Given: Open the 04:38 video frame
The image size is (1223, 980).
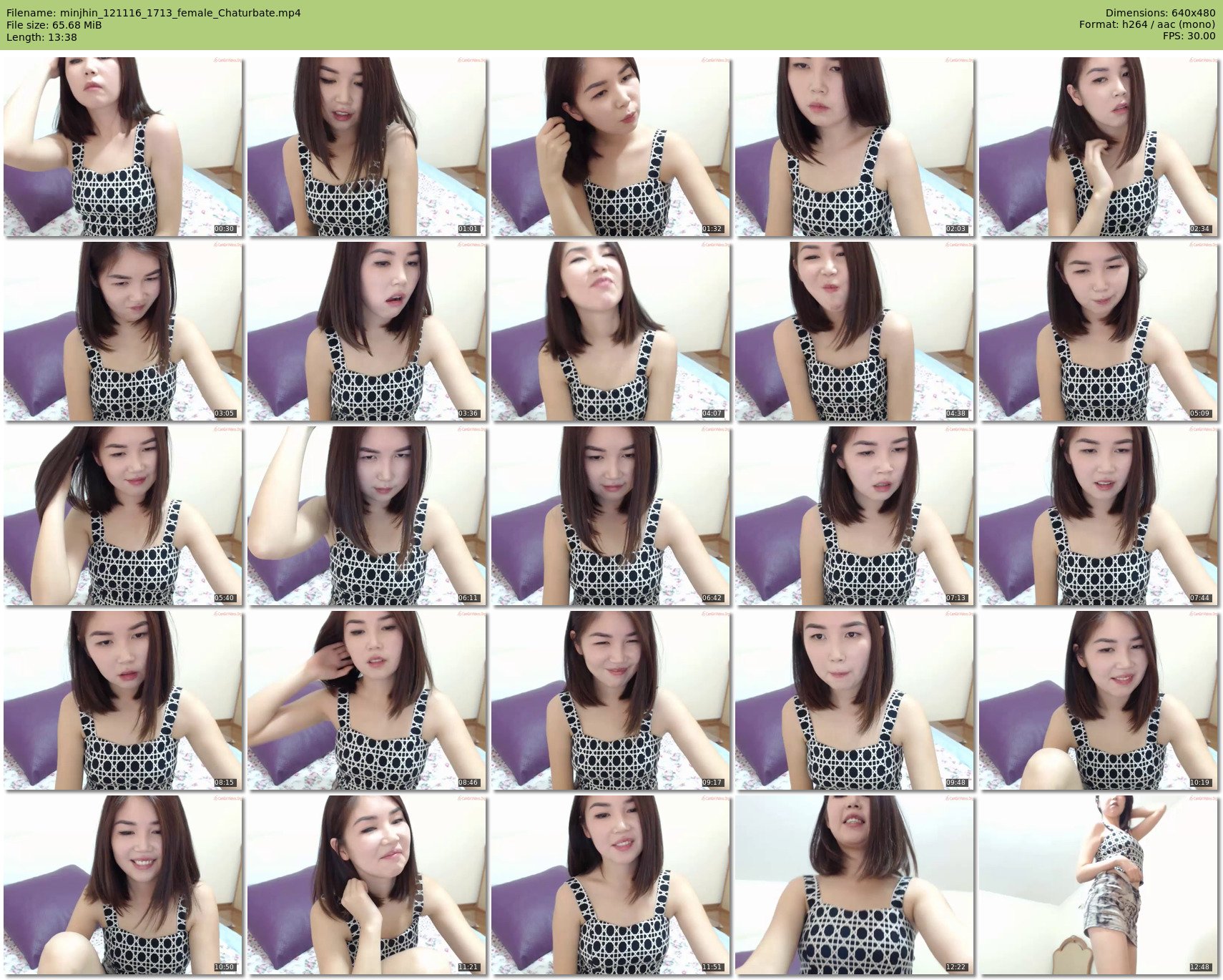Looking at the screenshot, I should (x=855, y=331).
